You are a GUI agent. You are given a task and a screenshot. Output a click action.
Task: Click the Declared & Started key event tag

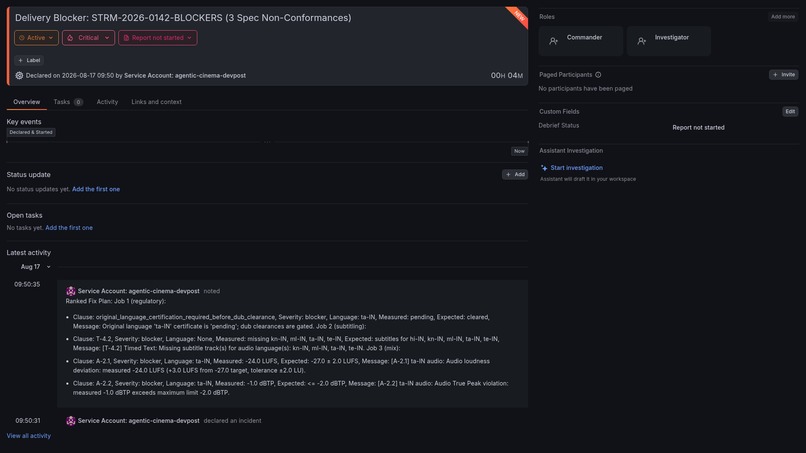[x=31, y=132]
